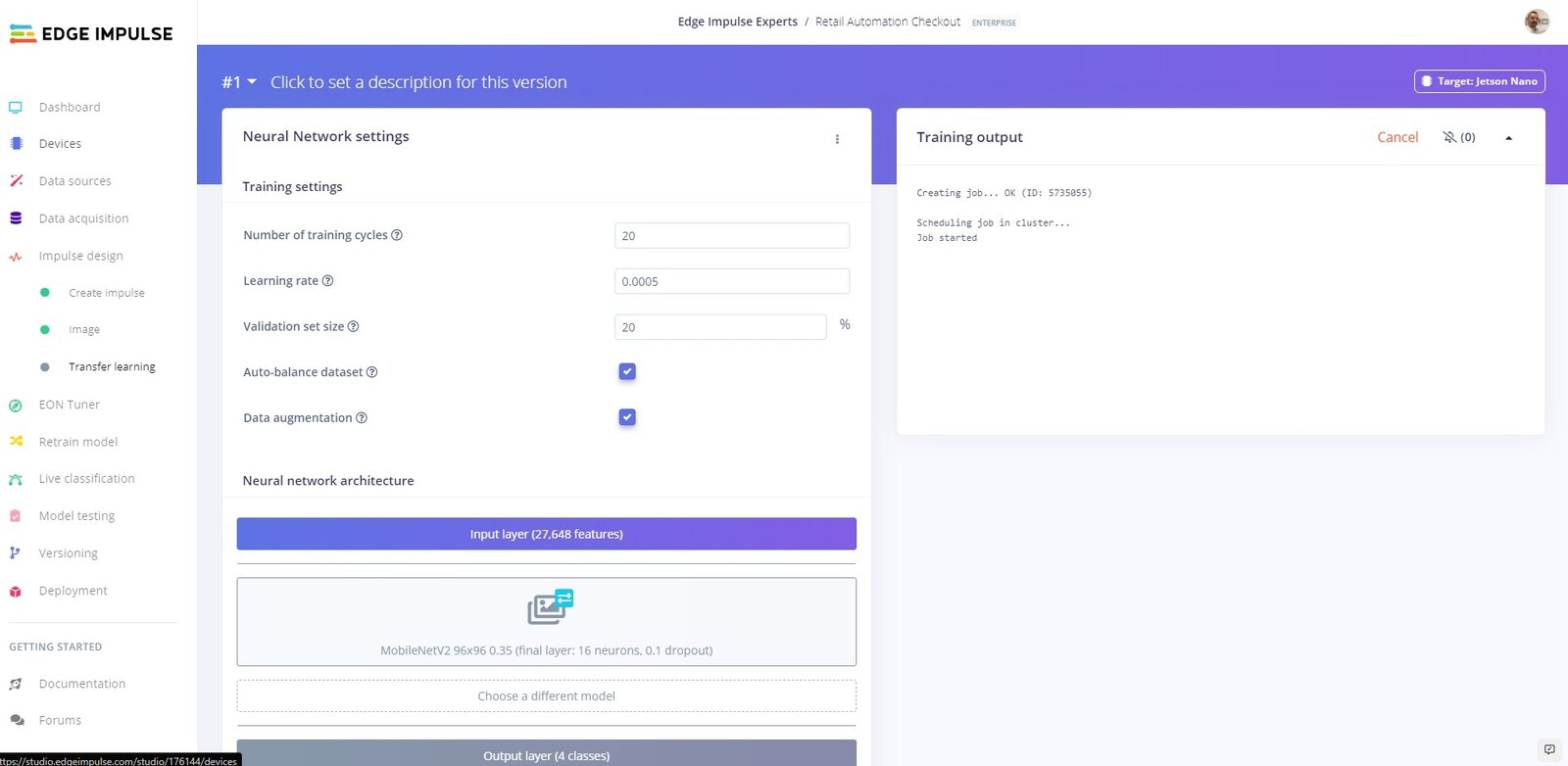Open the Image processing block page
Image resolution: width=1568 pixels, height=766 pixels.
[84, 330]
